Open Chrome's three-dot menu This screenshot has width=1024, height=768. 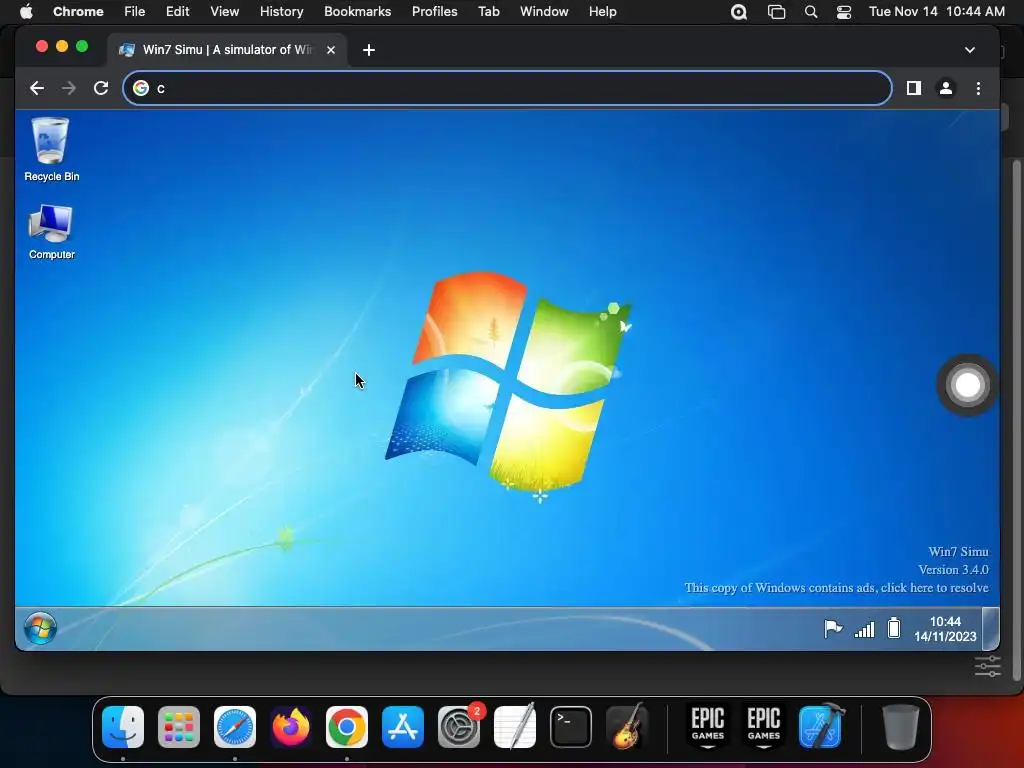pyautogui.click(x=978, y=88)
